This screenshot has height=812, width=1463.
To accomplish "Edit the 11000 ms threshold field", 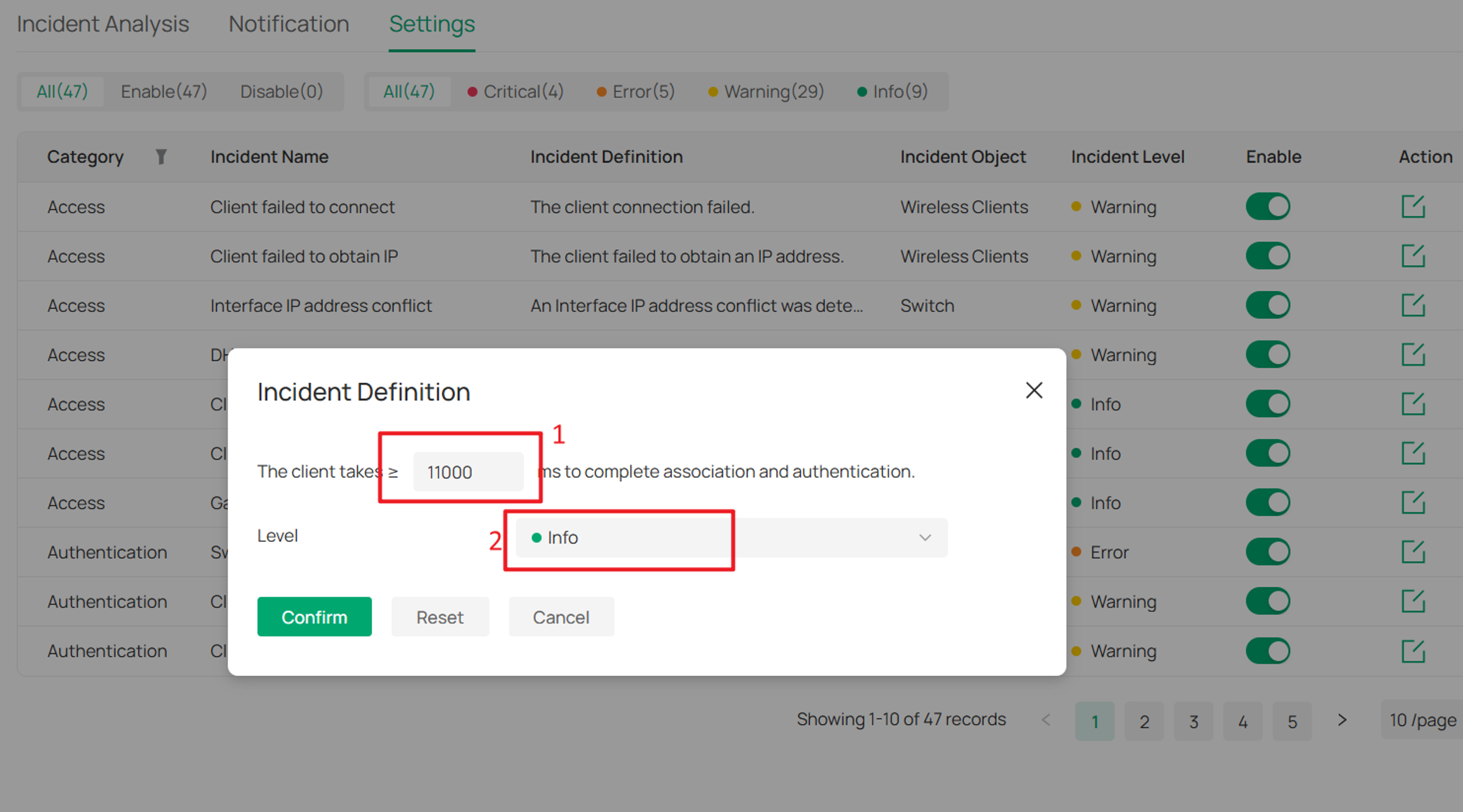I will pyautogui.click(x=469, y=472).
